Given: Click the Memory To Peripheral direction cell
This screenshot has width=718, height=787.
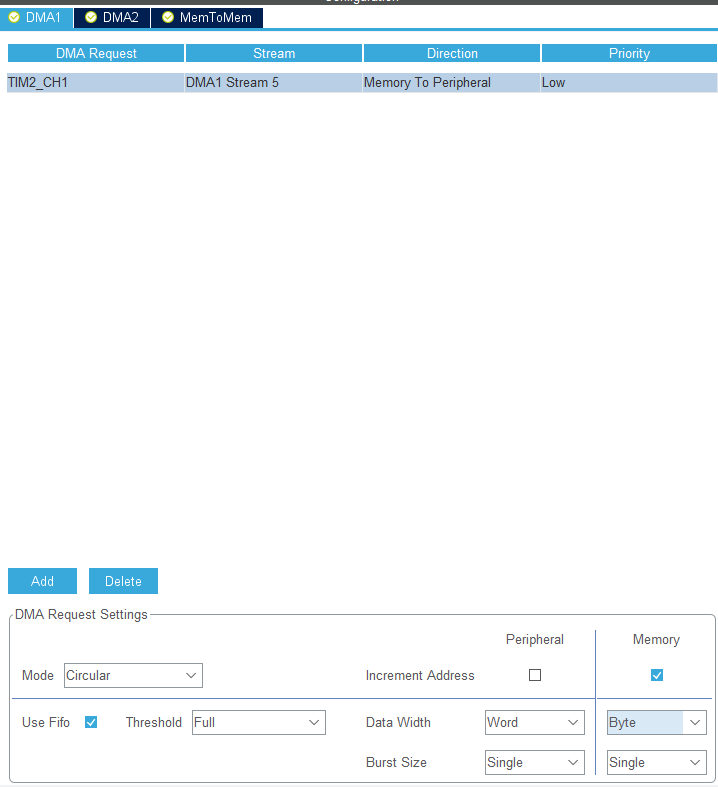Looking at the screenshot, I should [x=452, y=82].
